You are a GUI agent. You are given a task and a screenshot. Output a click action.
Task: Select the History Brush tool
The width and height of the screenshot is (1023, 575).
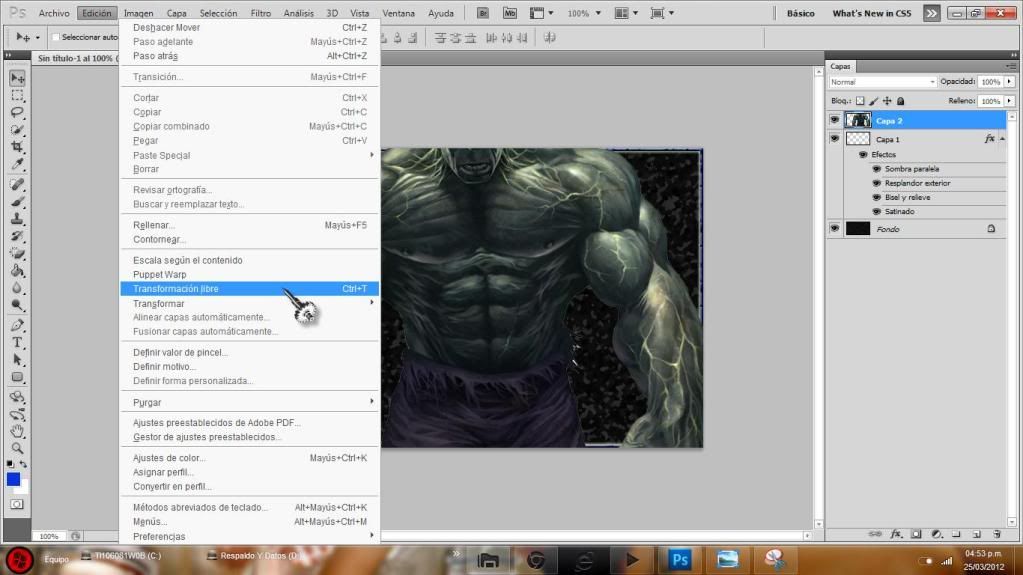[18, 236]
